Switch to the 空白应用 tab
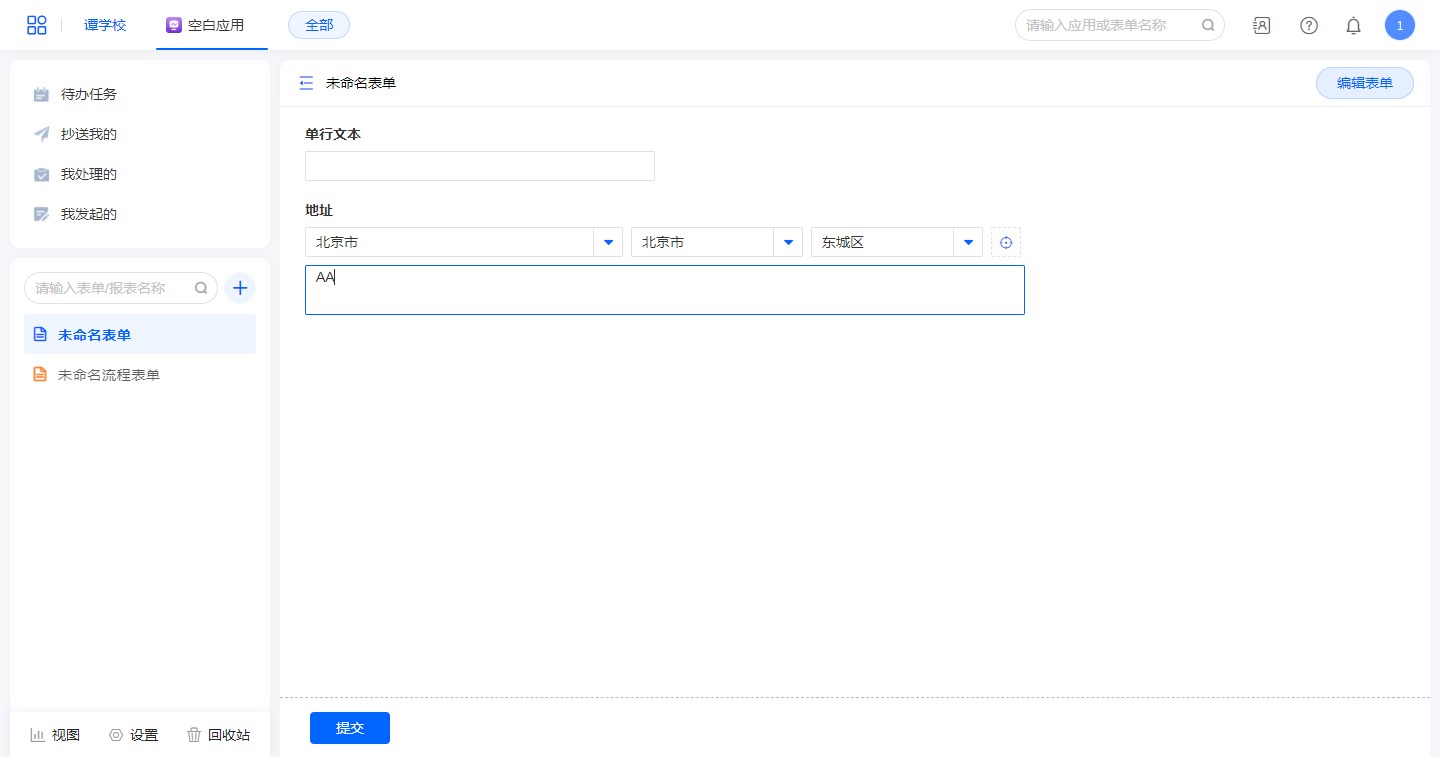The height and width of the screenshot is (757, 1440). click(206, 25)
